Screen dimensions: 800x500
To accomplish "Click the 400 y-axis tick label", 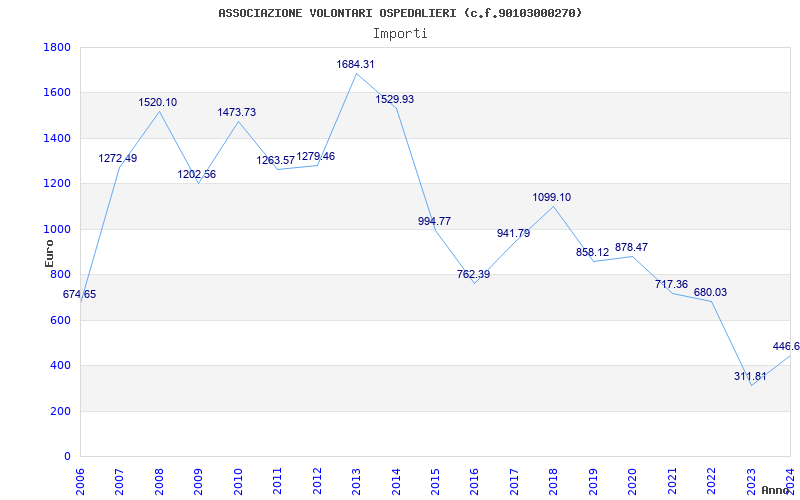I will 60,366.
